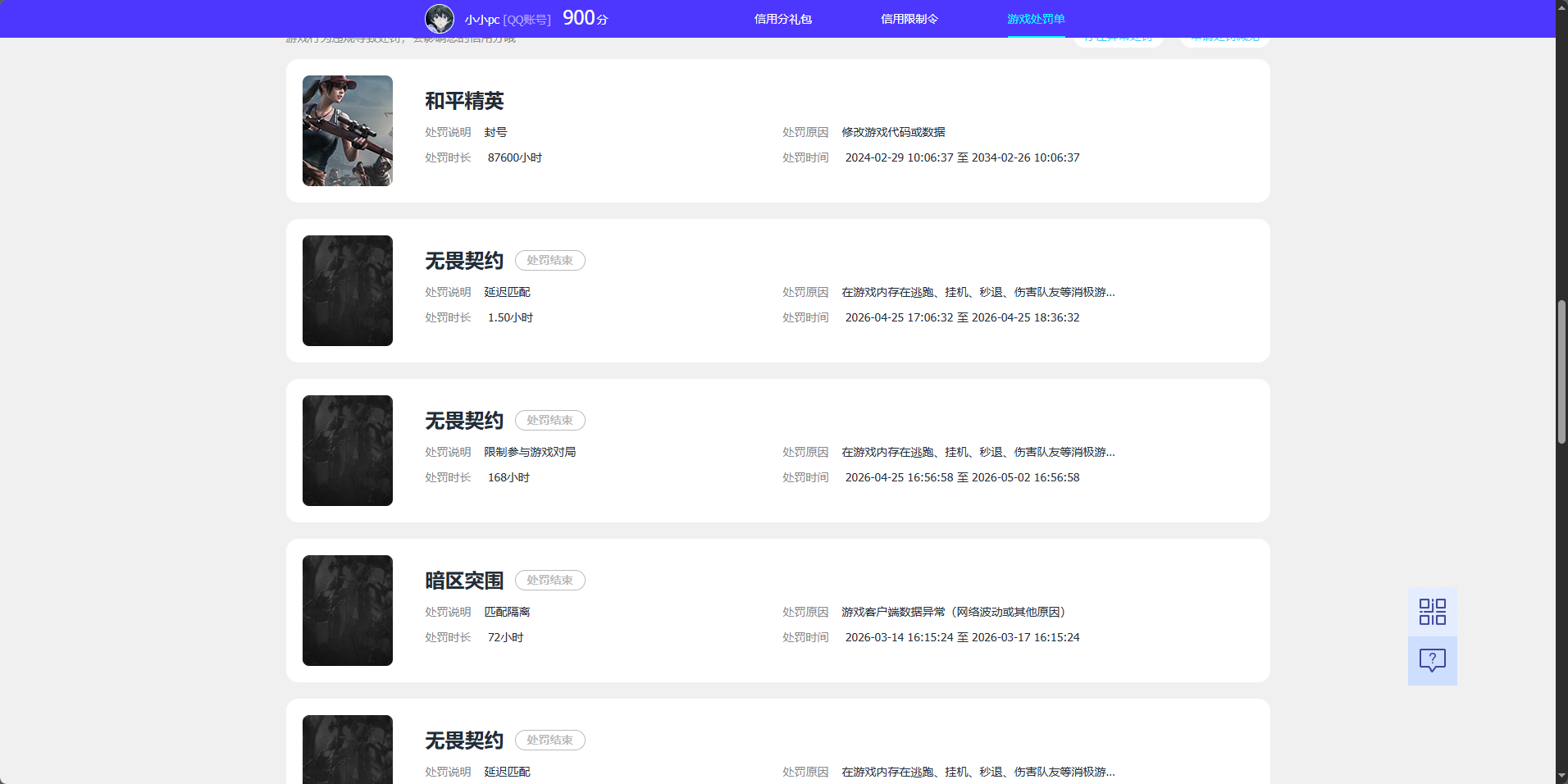This screenshot has height=784, width=1568.
Task: Switch to the 信用分礼包 tab
Action: pyautogui.click(x=783, y=19)
